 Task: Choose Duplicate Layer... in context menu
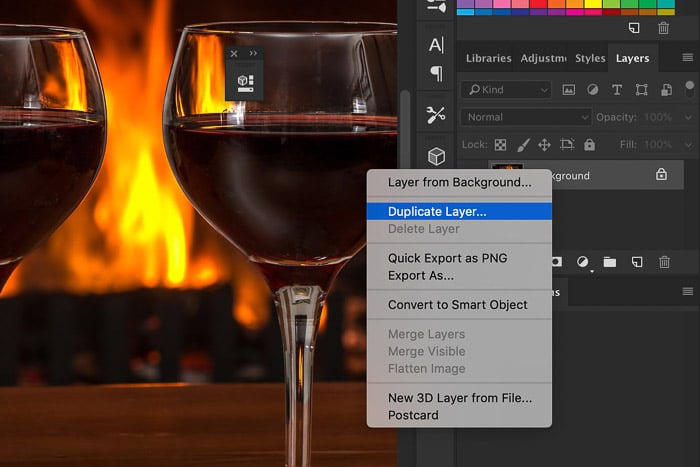(x=459, y=211)
